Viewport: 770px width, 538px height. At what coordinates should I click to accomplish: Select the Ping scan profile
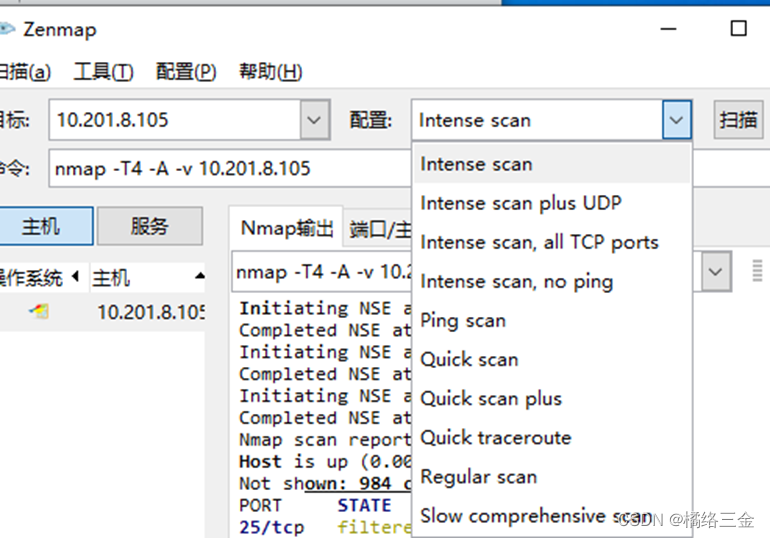[x=552, y=321]
